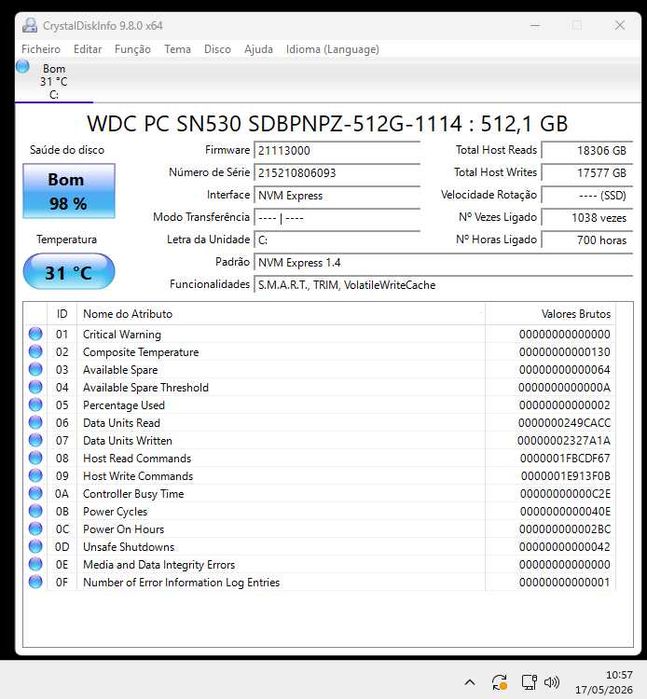Click the ID column header
This screenshot has width=647, height=699.
tap(62, 314)
